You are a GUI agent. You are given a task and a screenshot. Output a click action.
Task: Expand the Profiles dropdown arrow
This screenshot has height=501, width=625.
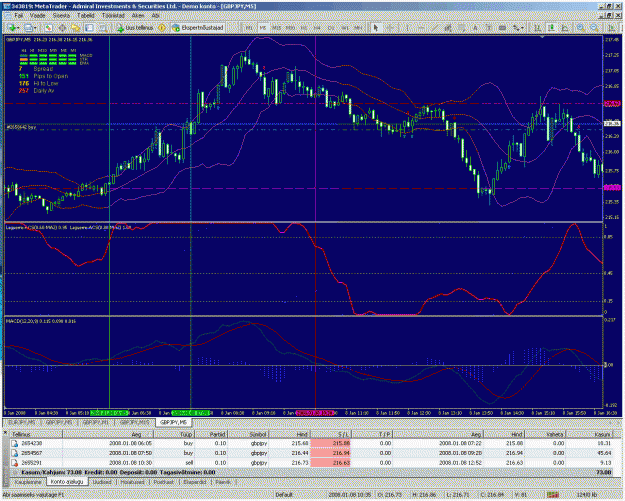tap(35, 28)
